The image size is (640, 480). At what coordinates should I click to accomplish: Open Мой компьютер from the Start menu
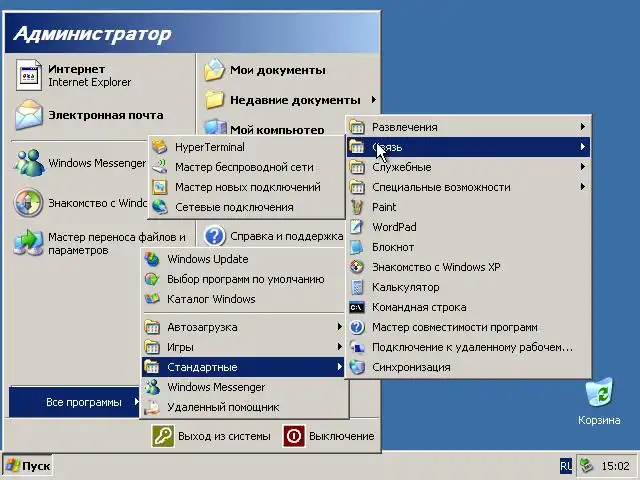click(x=264, y=129)
